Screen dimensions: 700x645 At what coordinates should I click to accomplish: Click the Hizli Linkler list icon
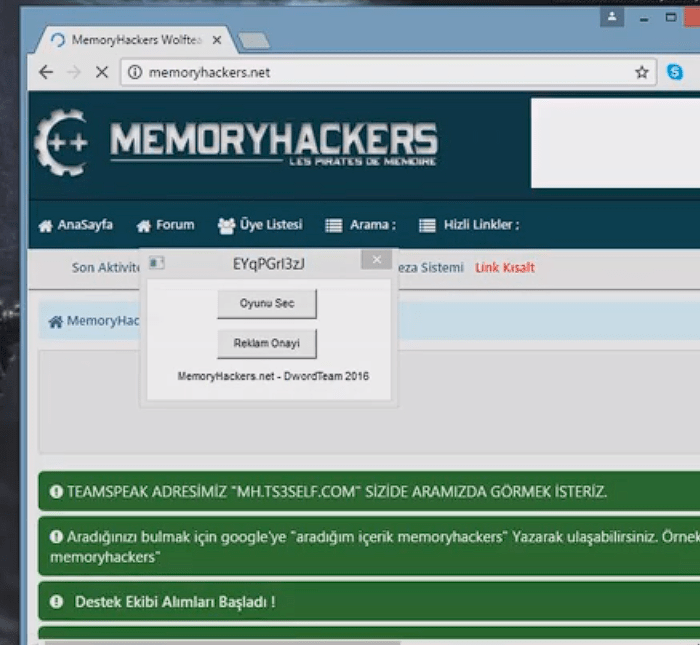(x=427, y=225)
